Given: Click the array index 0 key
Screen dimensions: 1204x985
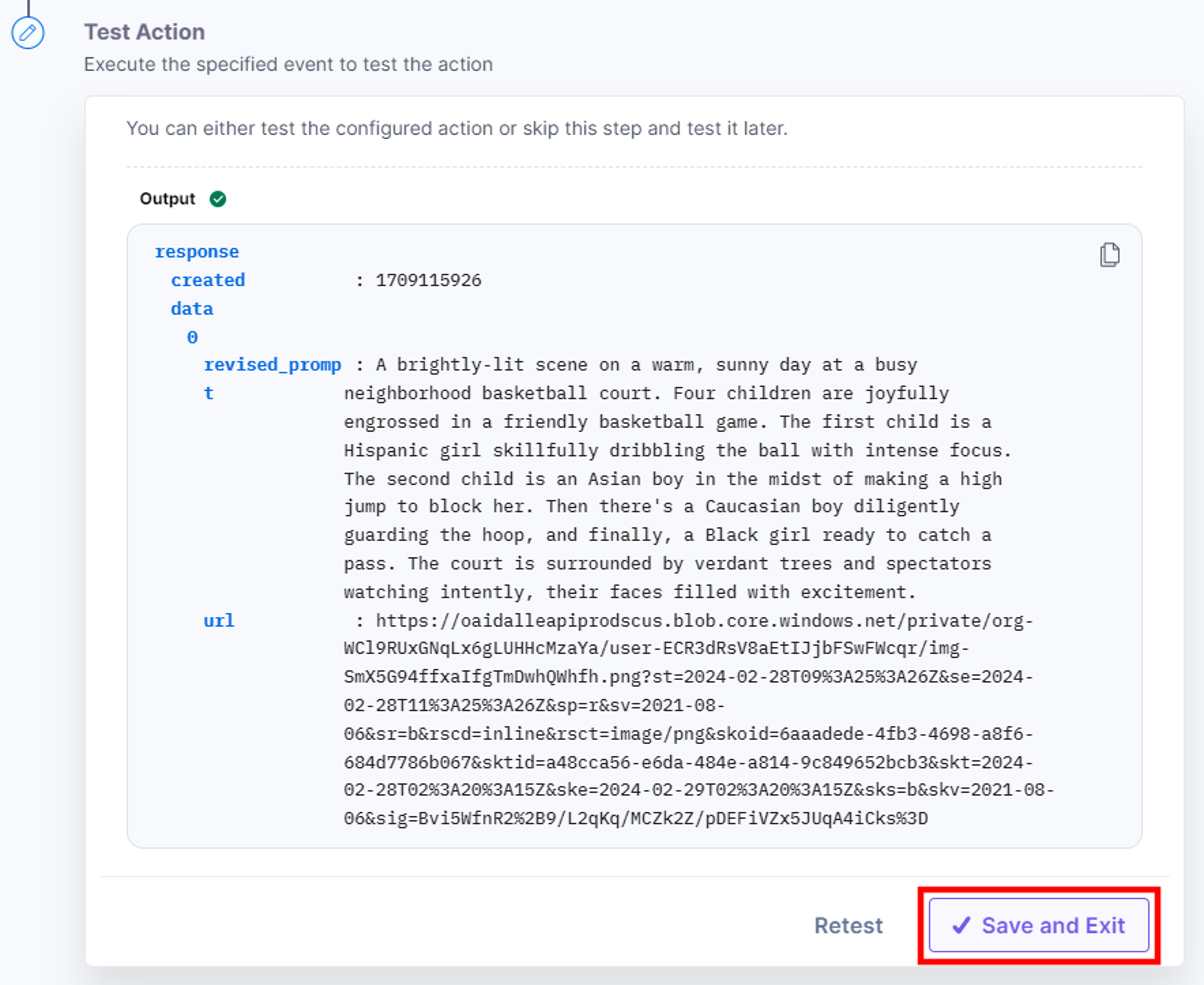Looking at the screenshot, I should tap(192, 338).
